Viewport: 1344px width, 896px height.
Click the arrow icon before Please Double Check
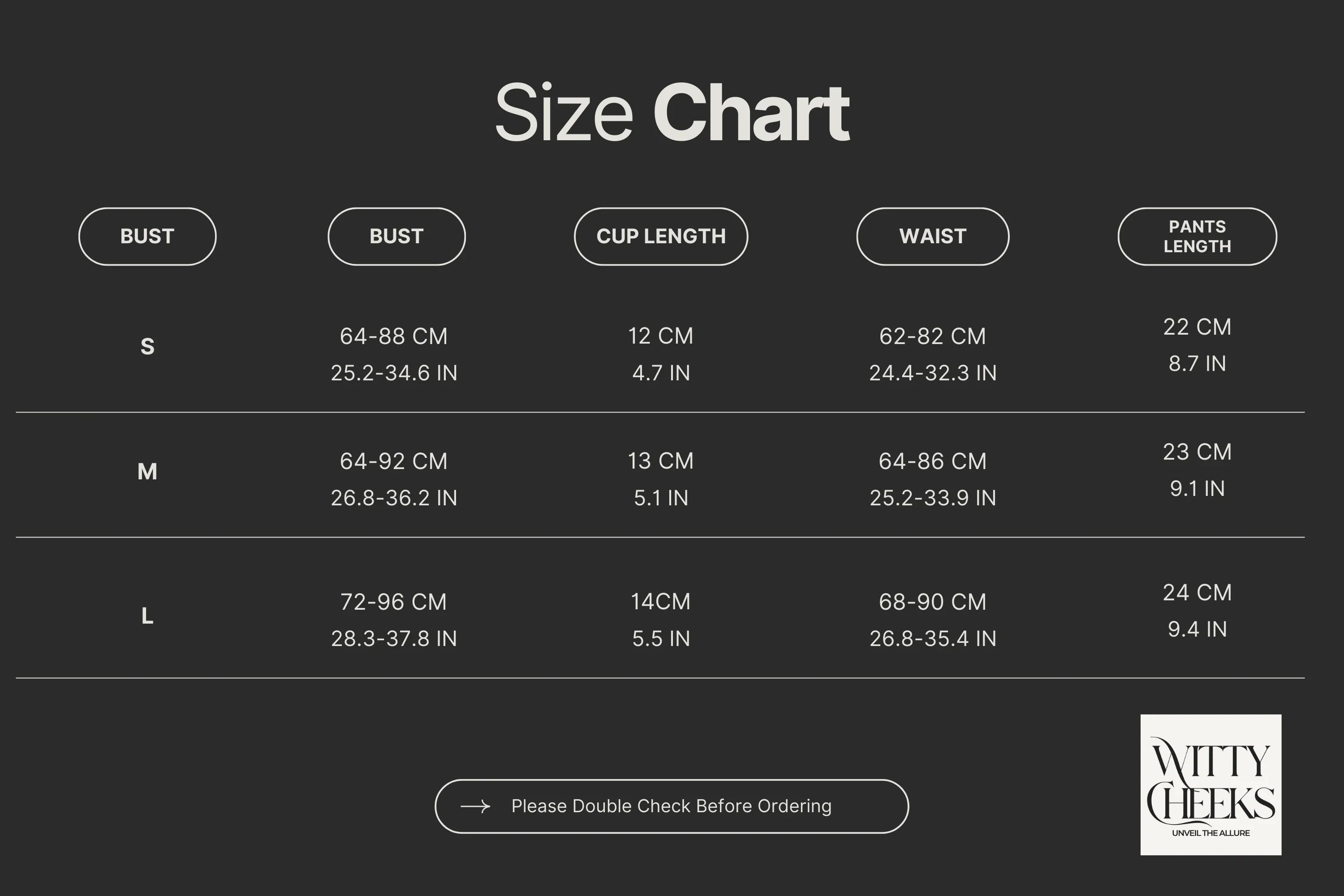pyautogui.click(x=475, y=806)
